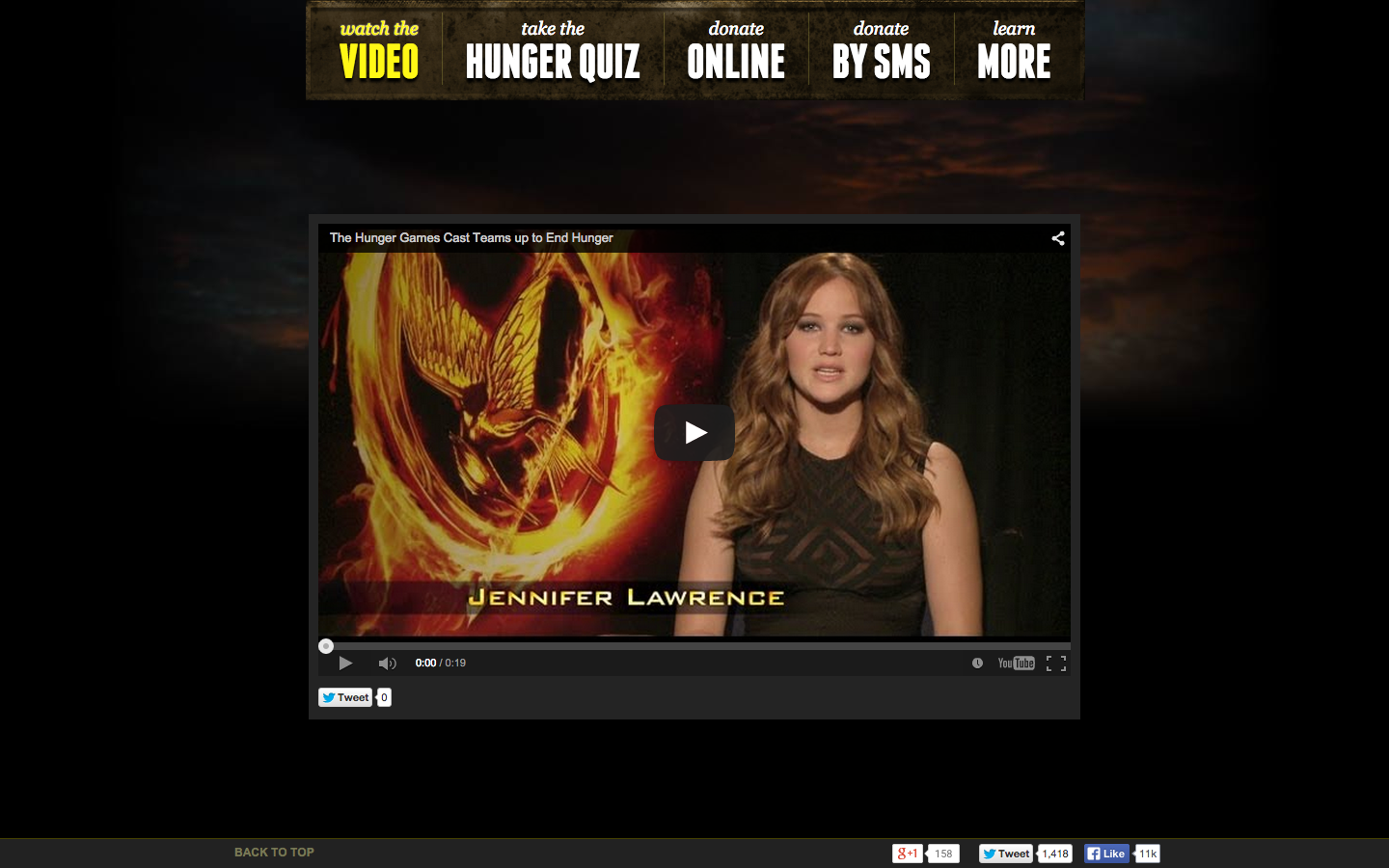
Task: Click the Google +1 count 158
Action: tap(943, 854)
